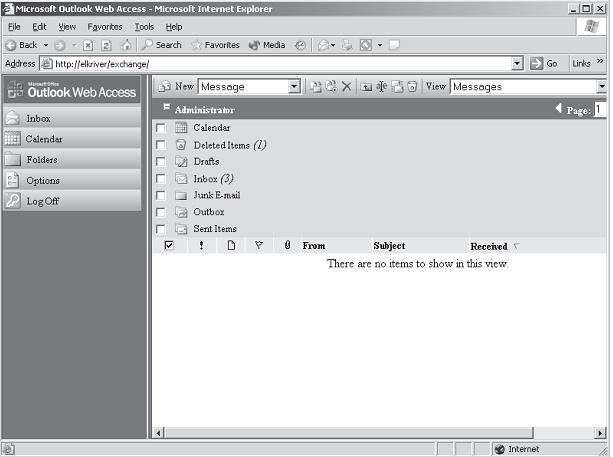Screen dimensions: 613x457
Task: Open Folders in the navigation pane
Action: 72,160
